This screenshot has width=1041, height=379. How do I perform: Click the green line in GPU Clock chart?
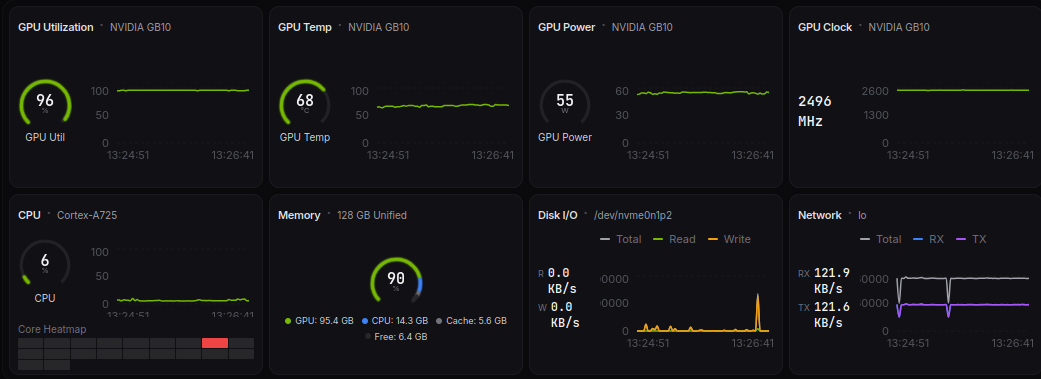(963, 90)
